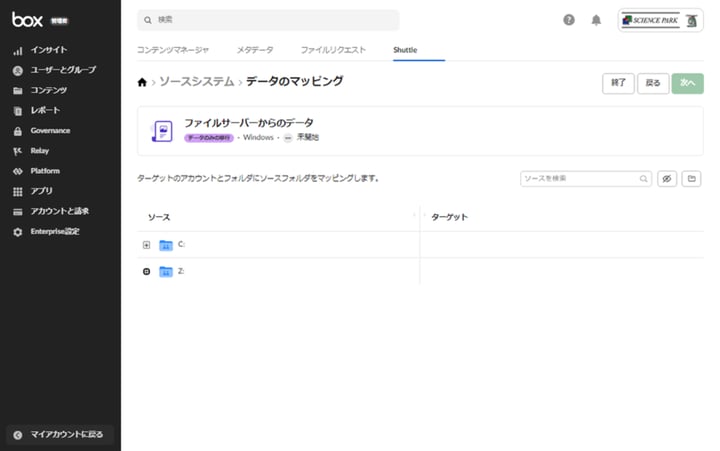Image resolution: width=720 pixels, height=451 pixels.
Task: Toggle the hidden items eye icon
Action: tap(667, 179)
